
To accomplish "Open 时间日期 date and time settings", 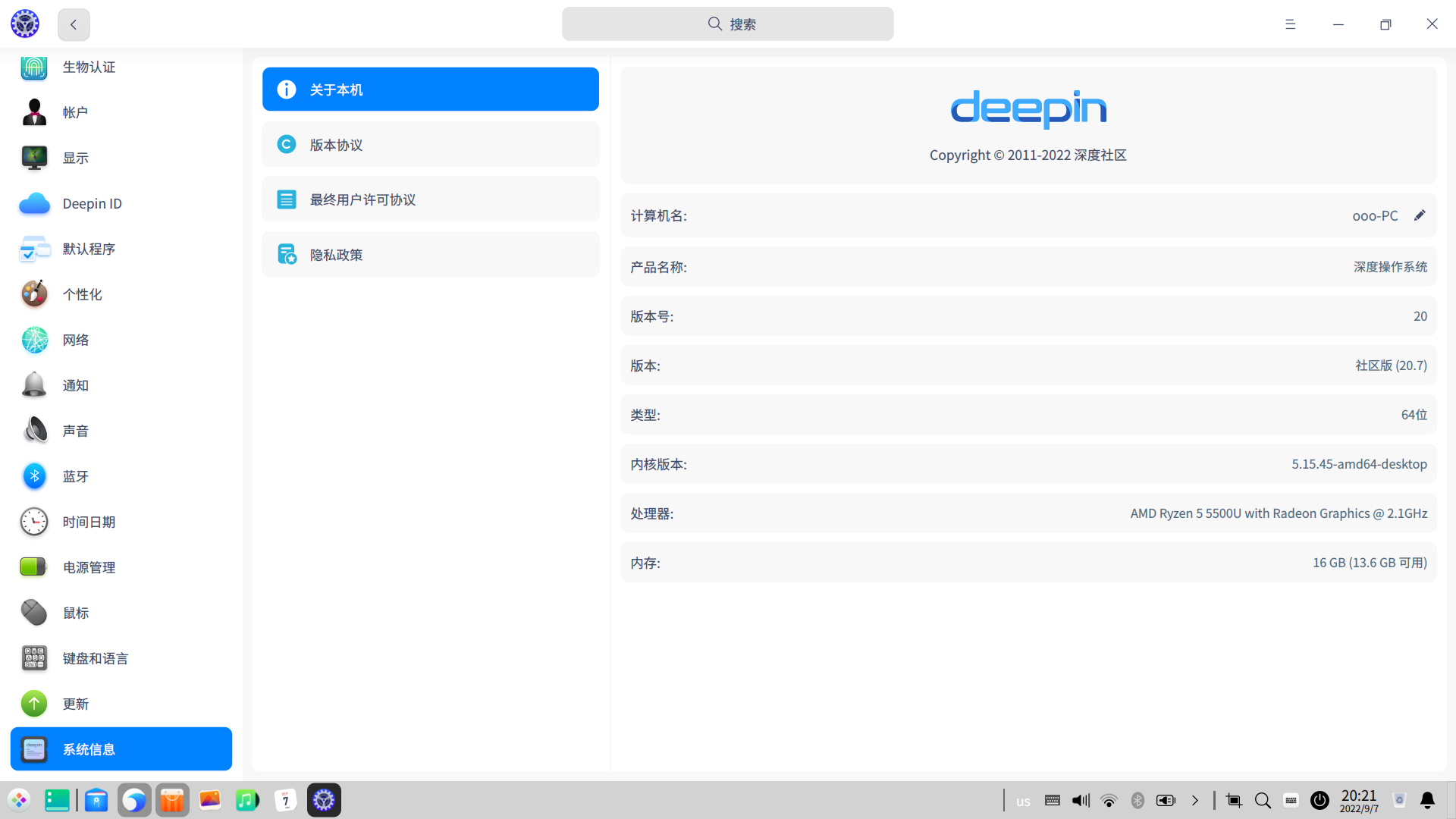I will click(x=89, y=522).
